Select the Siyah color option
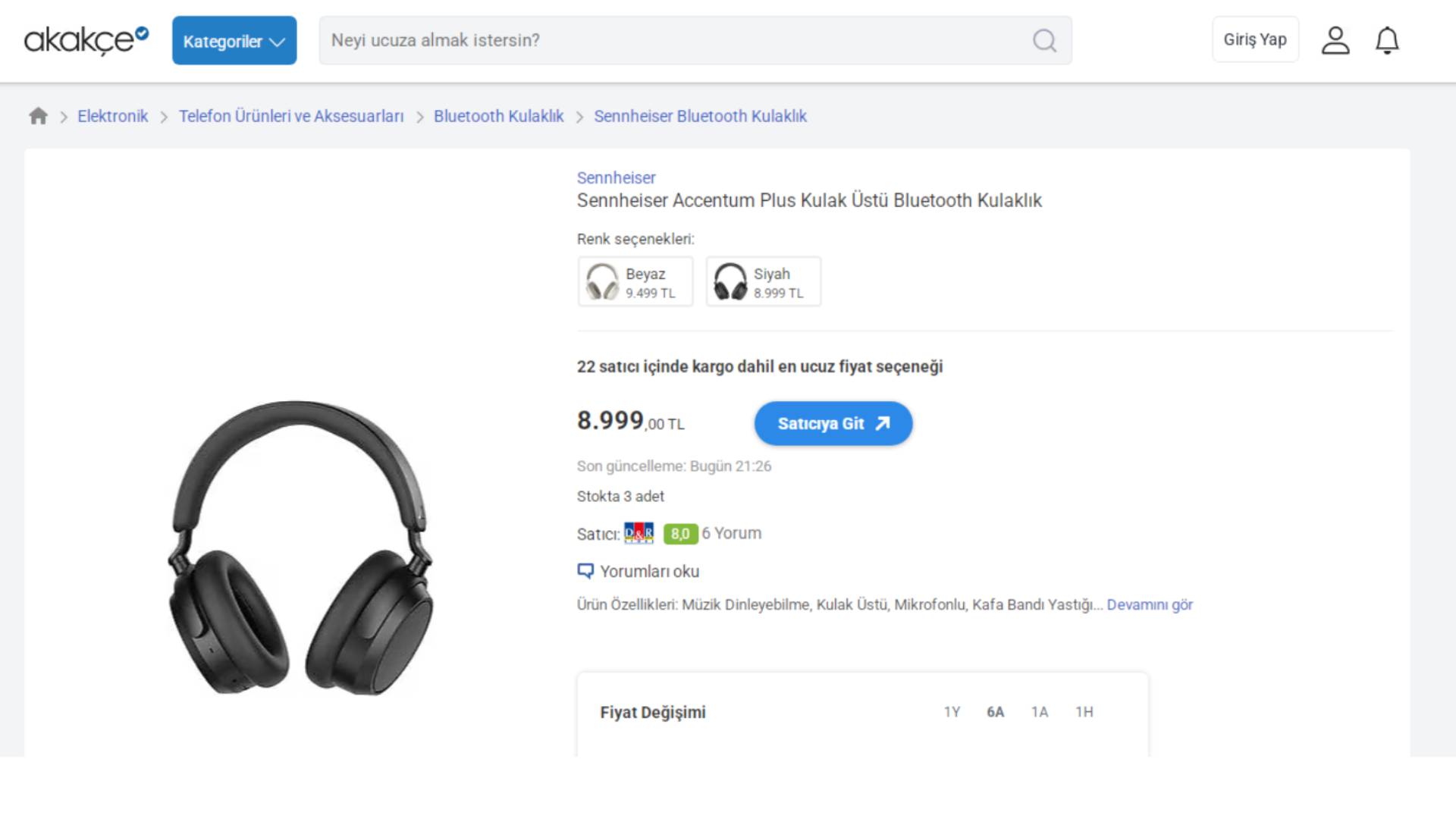 coord(764,282)
